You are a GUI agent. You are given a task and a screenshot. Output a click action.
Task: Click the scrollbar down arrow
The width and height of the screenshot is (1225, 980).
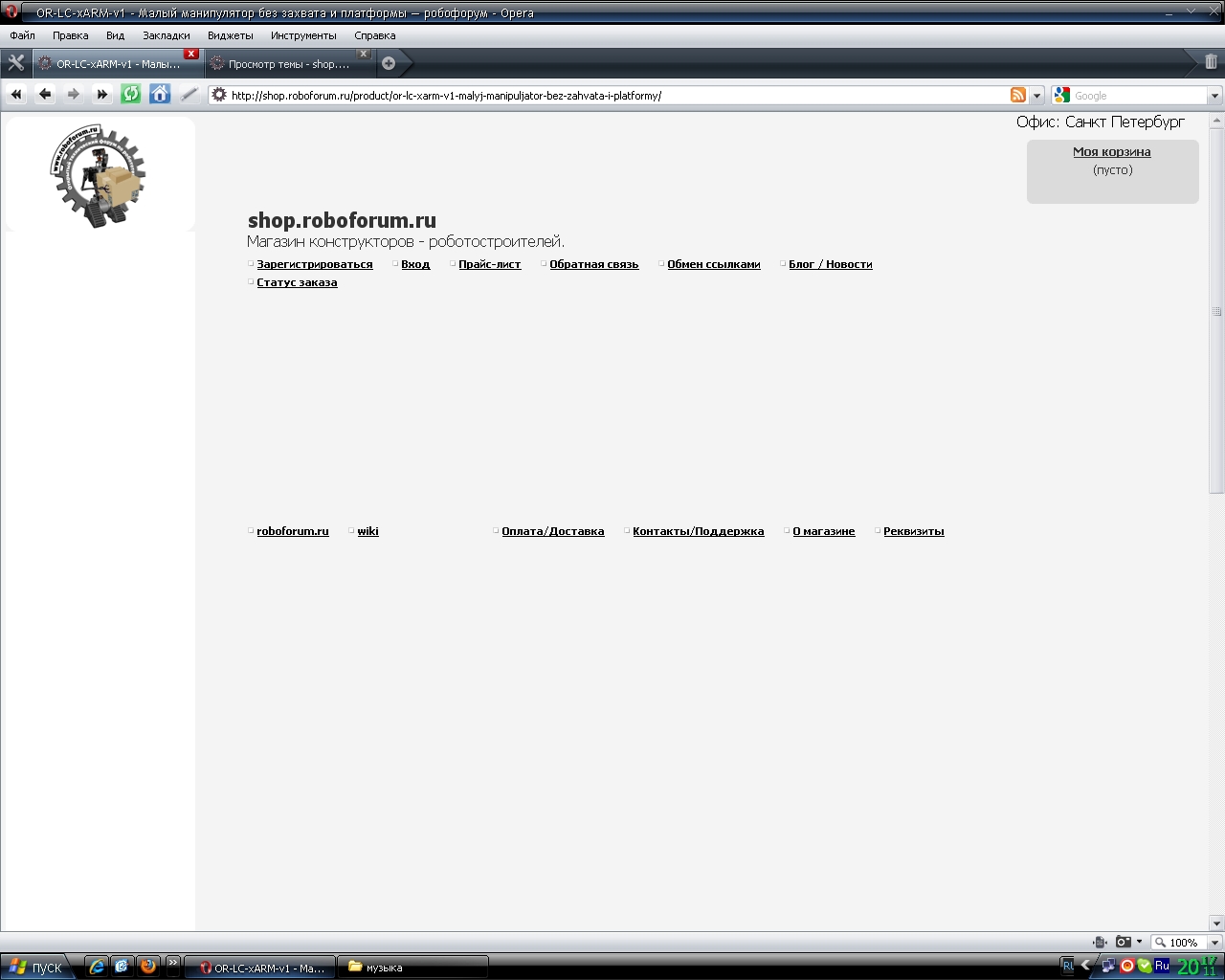(1216, 924)
